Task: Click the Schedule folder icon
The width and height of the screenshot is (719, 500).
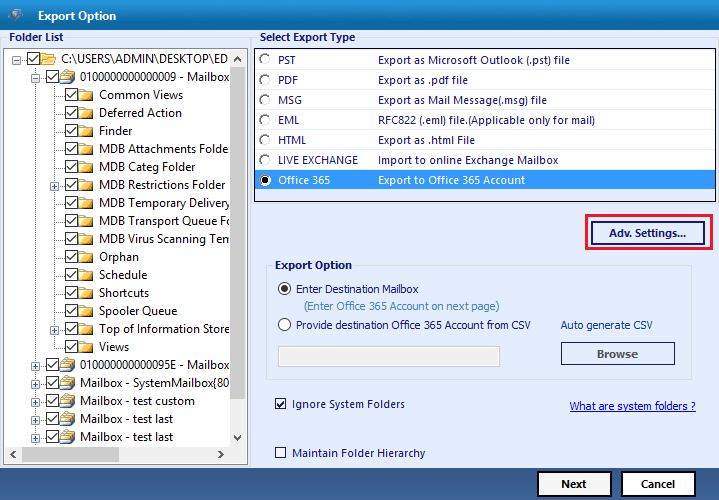Action: (x=86, y=275)
